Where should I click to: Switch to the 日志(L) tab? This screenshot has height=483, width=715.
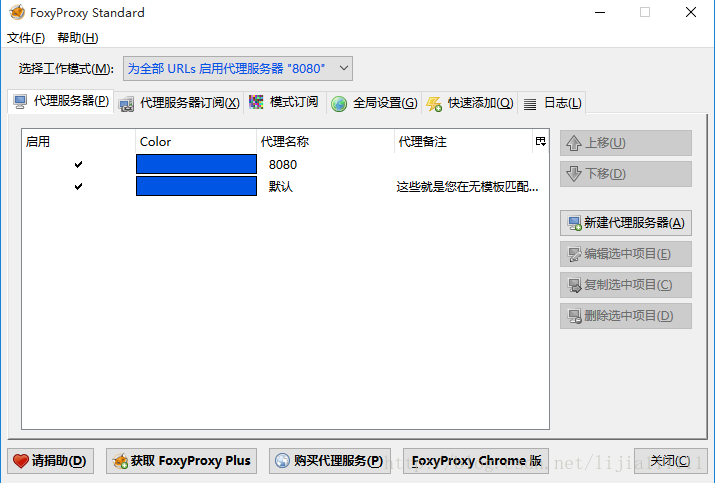[552, 103]
